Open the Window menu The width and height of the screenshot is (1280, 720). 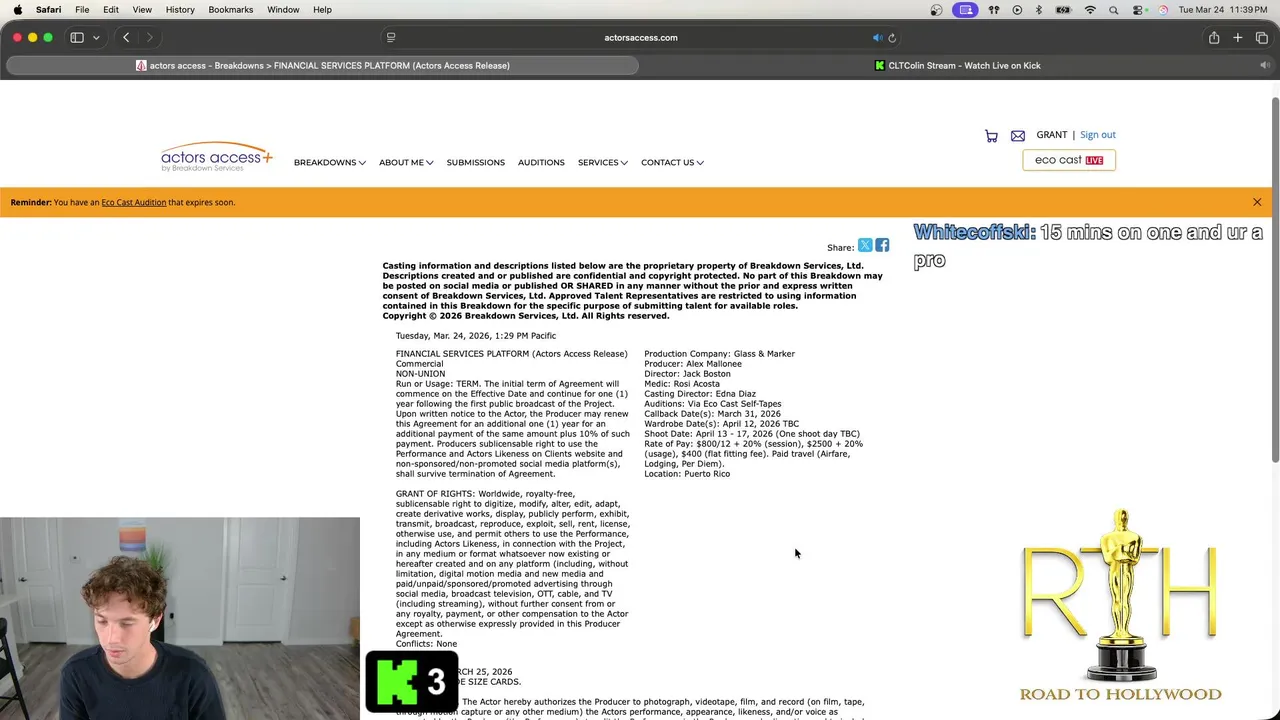click(x=283, y=10)
